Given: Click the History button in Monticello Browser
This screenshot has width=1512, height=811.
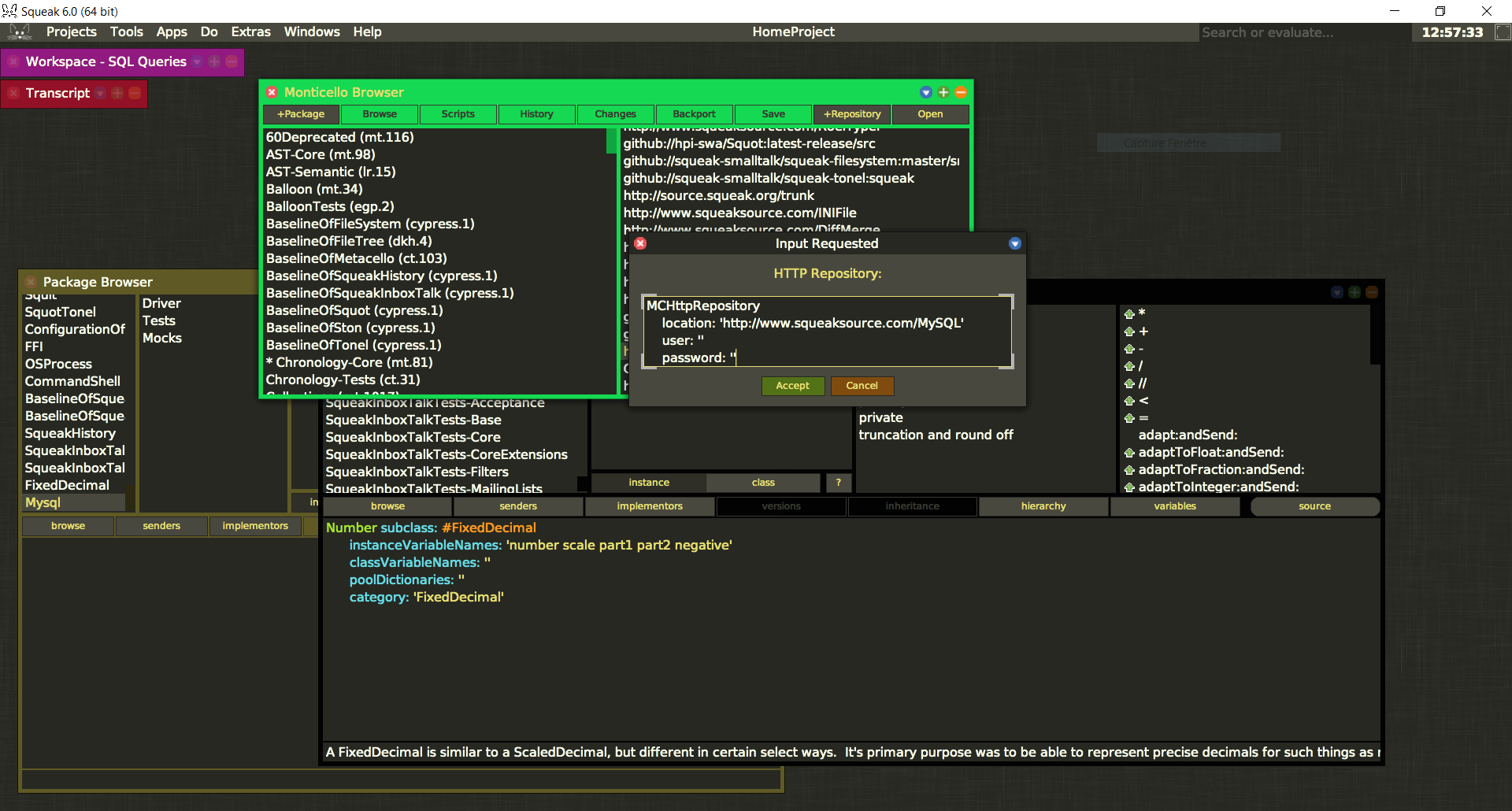Looking at the screenshot, I should (537, 114).
